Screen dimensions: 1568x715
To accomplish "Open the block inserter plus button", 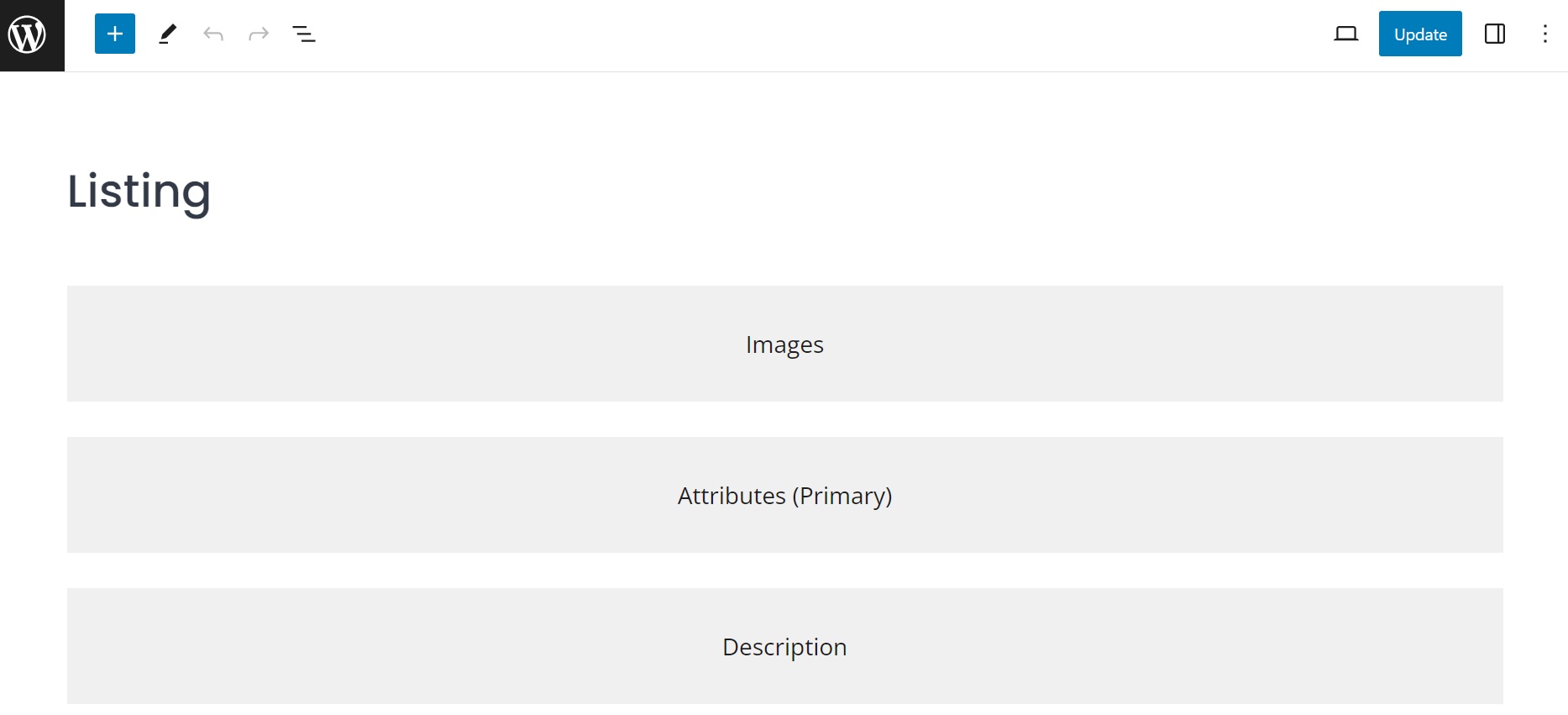I will pyautogui.click(x=115, y=34).
